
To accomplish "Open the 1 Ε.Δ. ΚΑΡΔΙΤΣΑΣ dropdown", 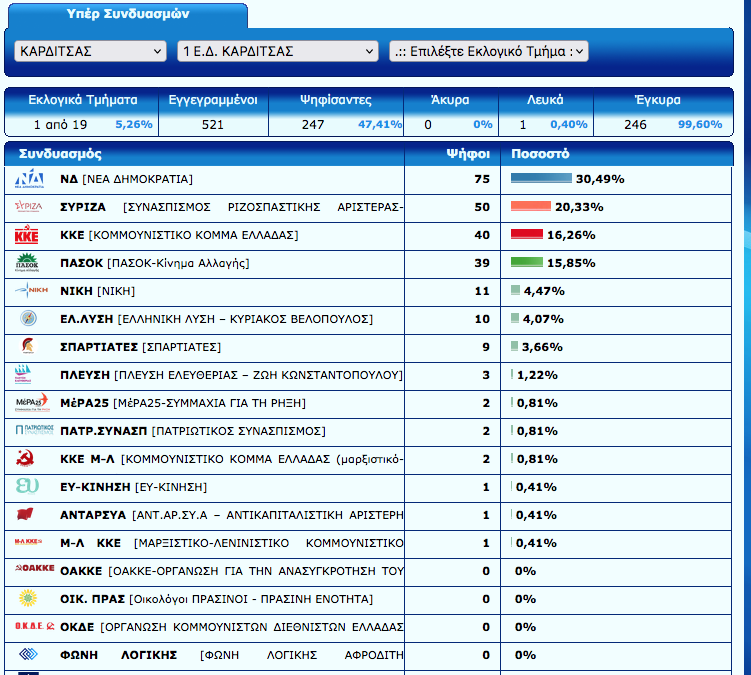I will pyautogui.click(x=277, y=51).
